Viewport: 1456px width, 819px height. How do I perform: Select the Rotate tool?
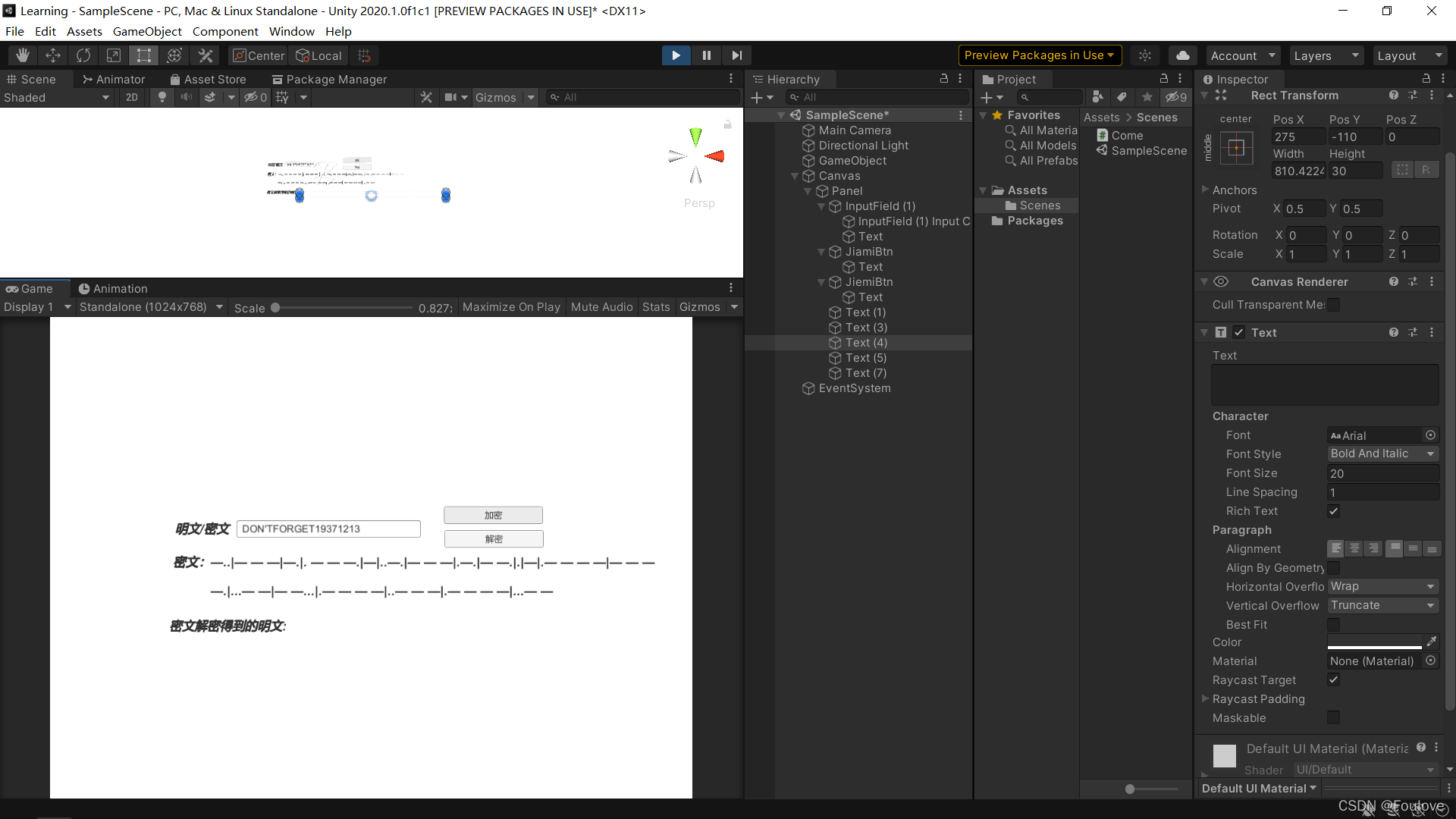(x=83, y=55)
